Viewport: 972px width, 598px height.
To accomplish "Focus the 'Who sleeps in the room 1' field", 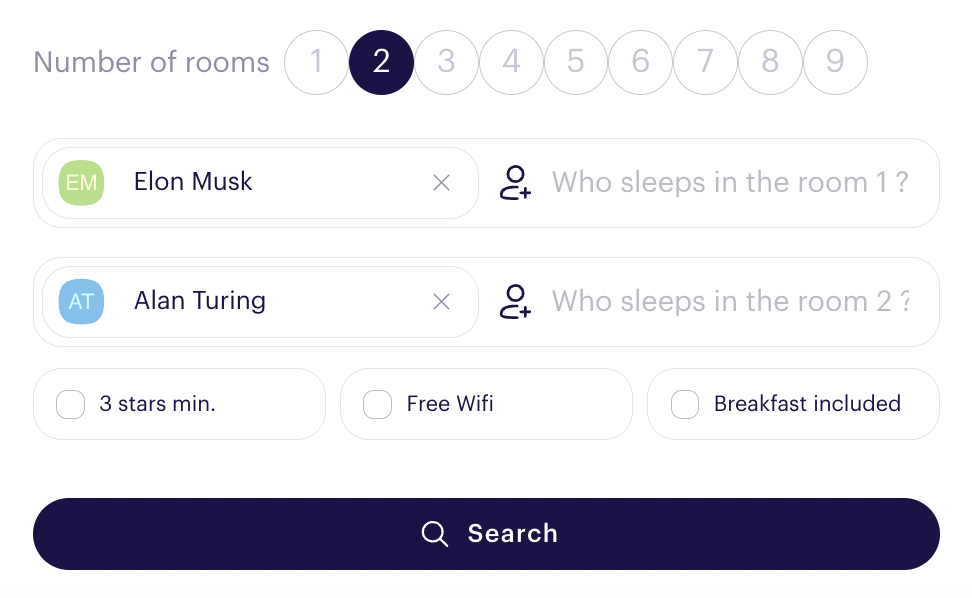I will tap(730, 183).
